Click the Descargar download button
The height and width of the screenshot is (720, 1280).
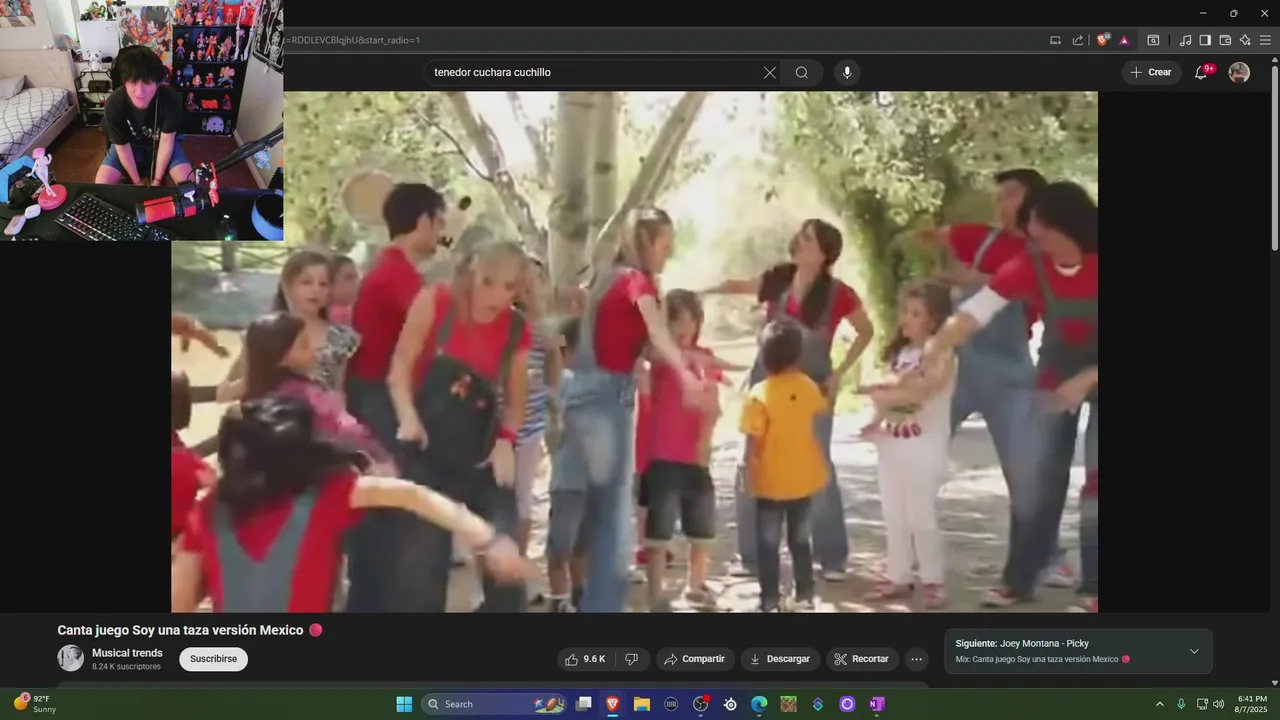pyautogui.click(x=780, y=659)
